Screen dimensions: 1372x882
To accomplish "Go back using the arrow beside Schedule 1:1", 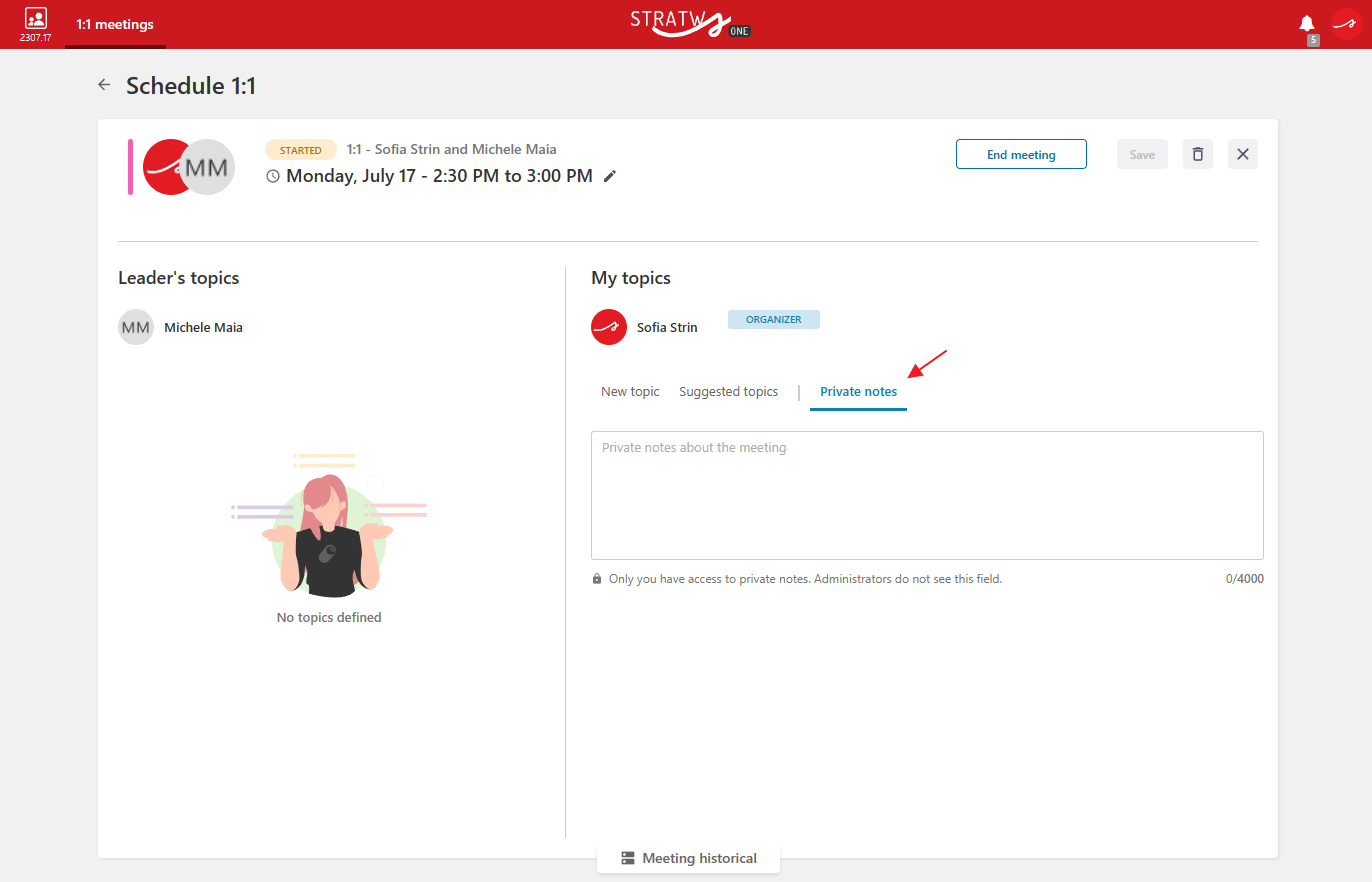I will click(104, 85).
